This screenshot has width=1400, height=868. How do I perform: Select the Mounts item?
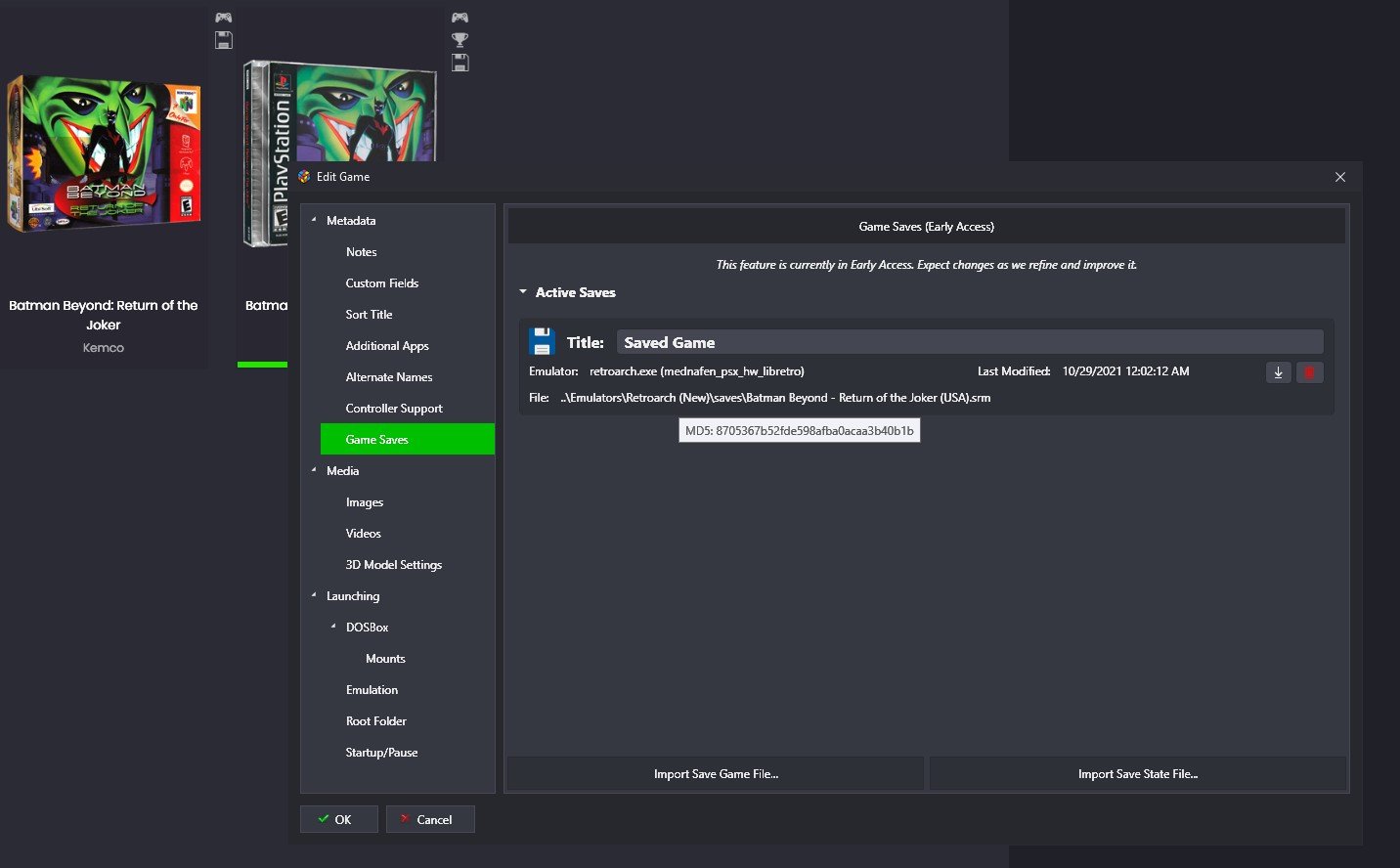pos(385,659)
